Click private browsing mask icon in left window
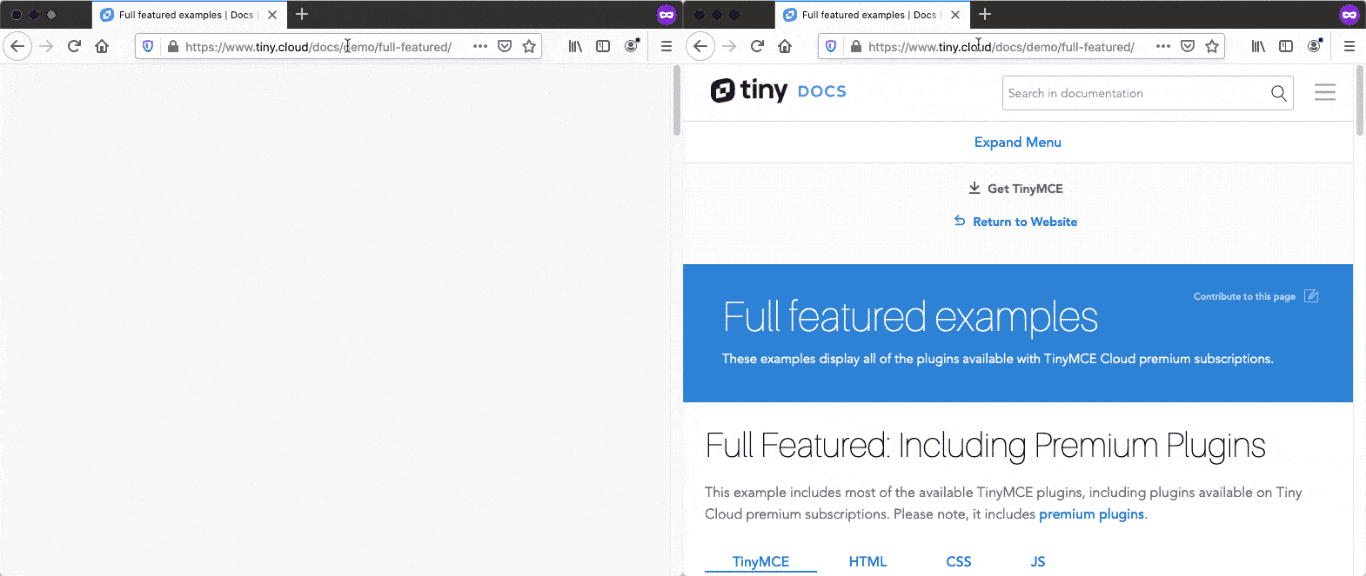The height and width of the screenshot is (576, 1366). (667, 15)
